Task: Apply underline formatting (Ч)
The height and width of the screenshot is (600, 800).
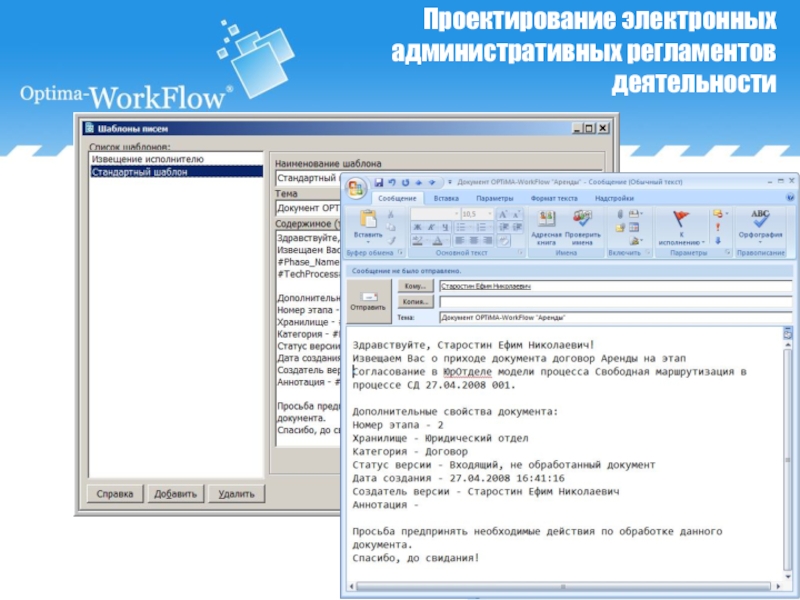Action: tap(445, 227)
